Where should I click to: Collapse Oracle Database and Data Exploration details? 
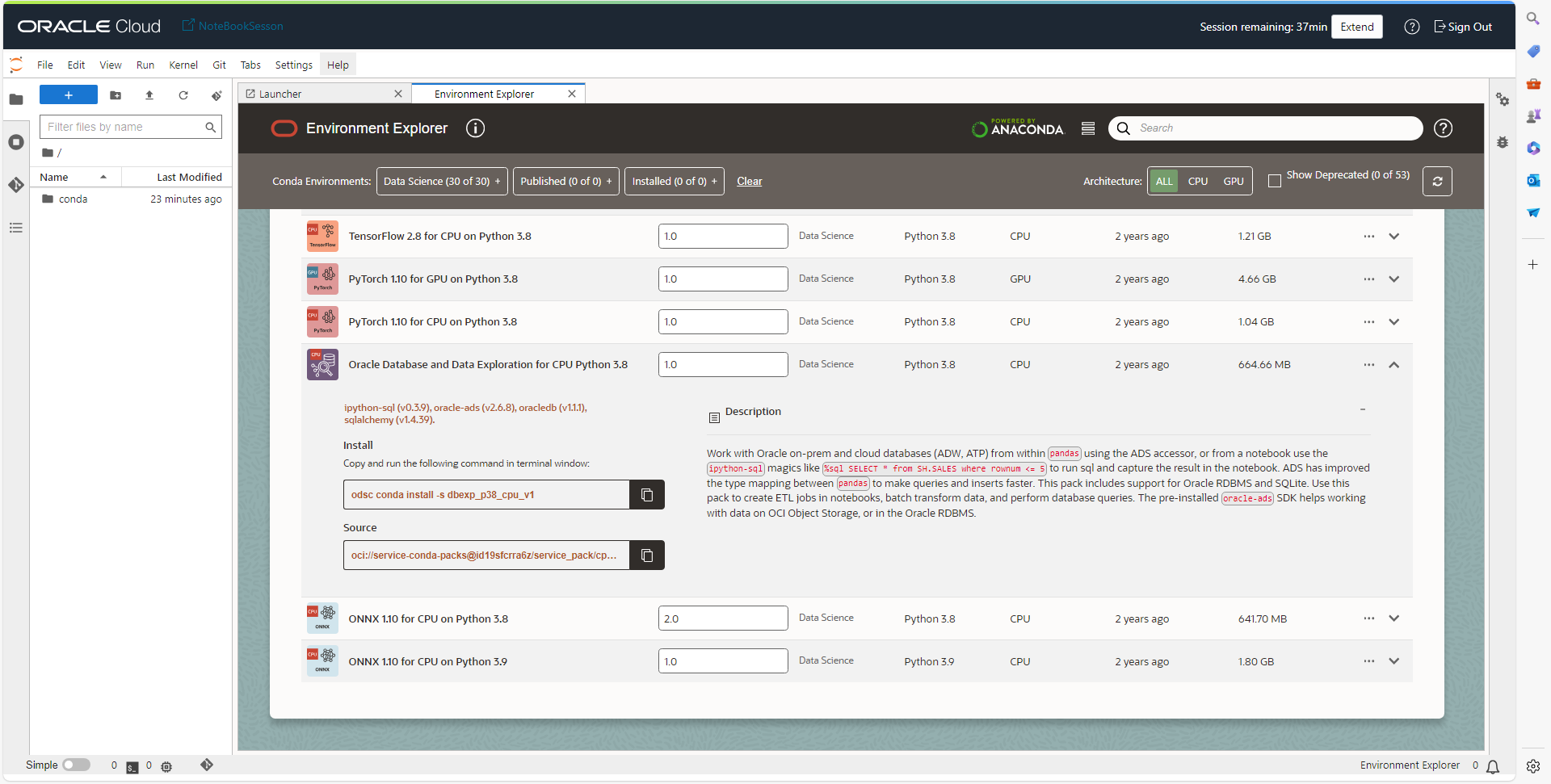[1393, 365]
